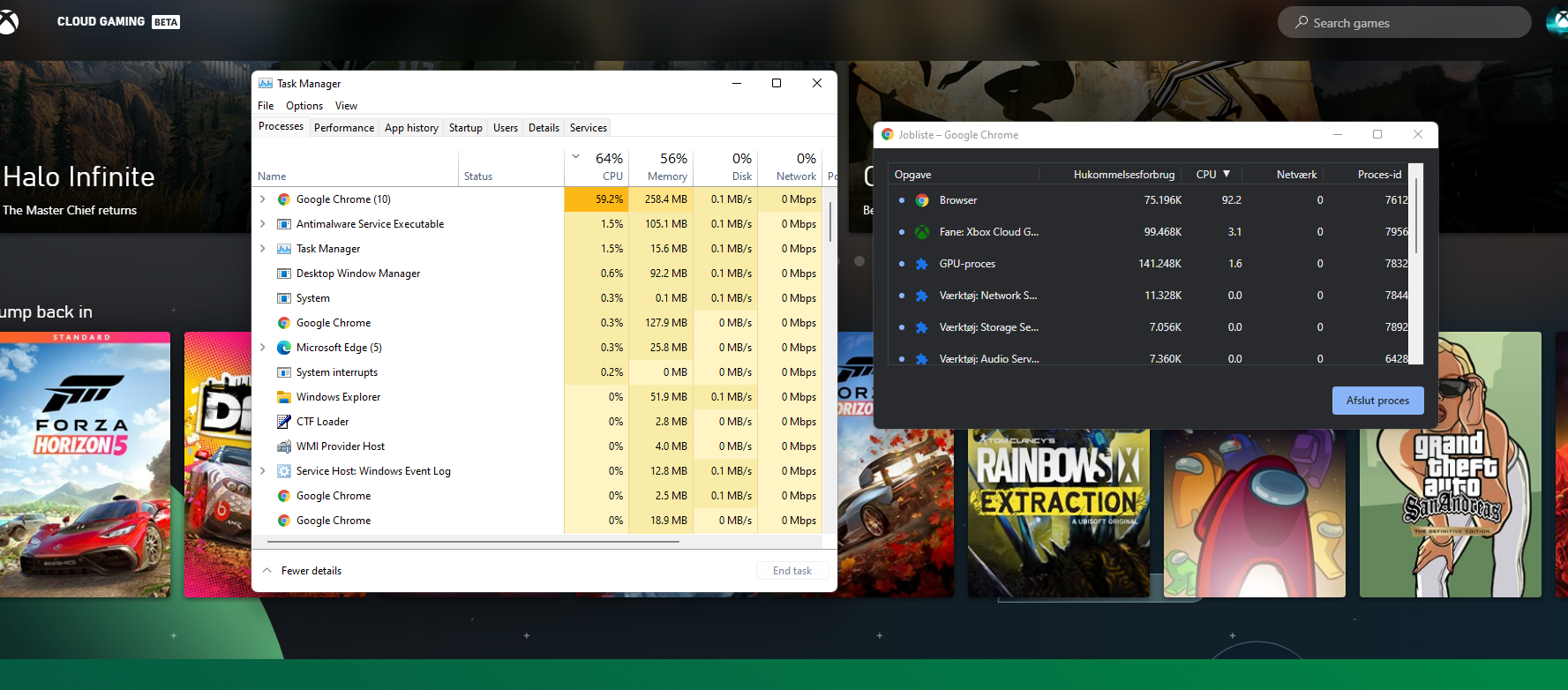Expand the Antimalware Service Executable group
Screen dimensions: 1568x690
[x=263, y=224]
